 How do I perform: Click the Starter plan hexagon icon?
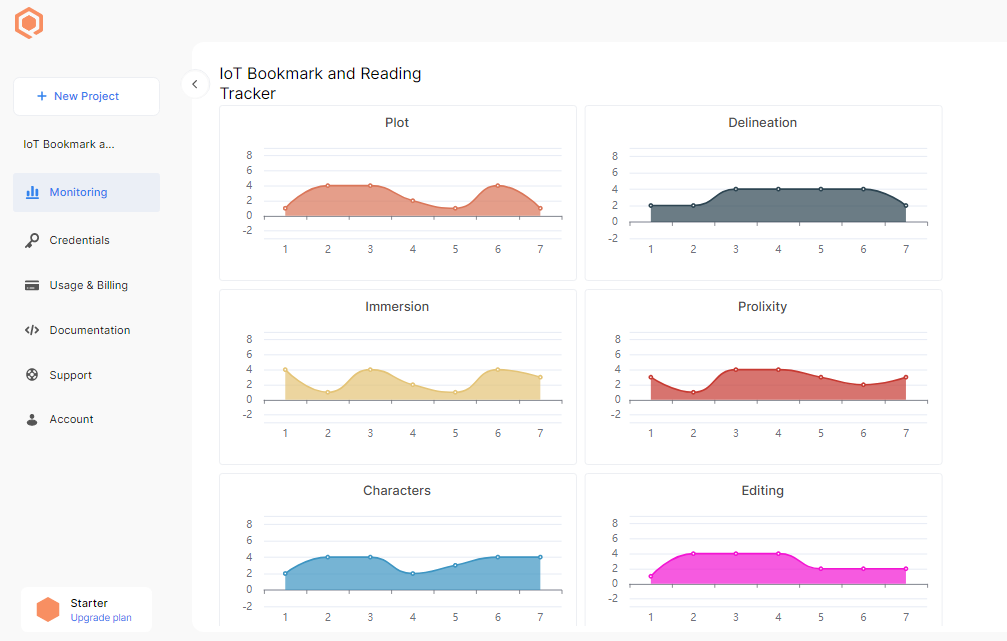pyautogui.click(x=48, y=610)
